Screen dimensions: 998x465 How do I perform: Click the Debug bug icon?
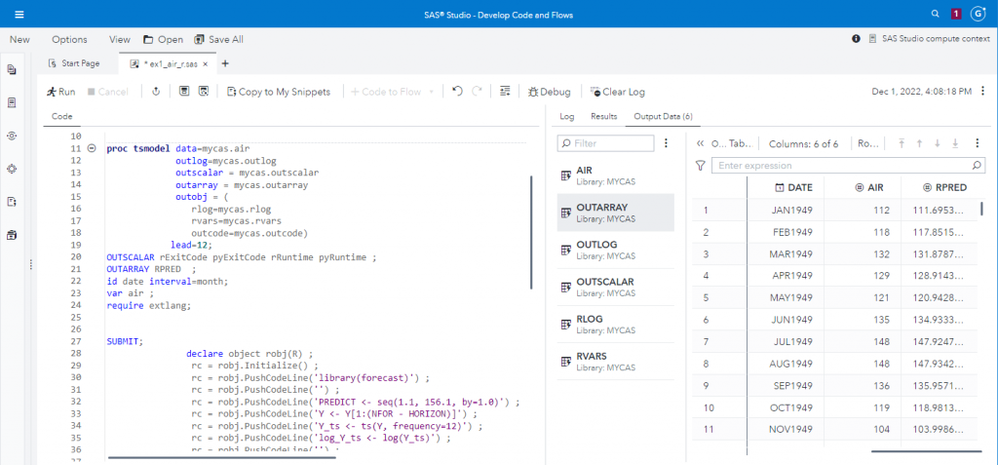534,92
